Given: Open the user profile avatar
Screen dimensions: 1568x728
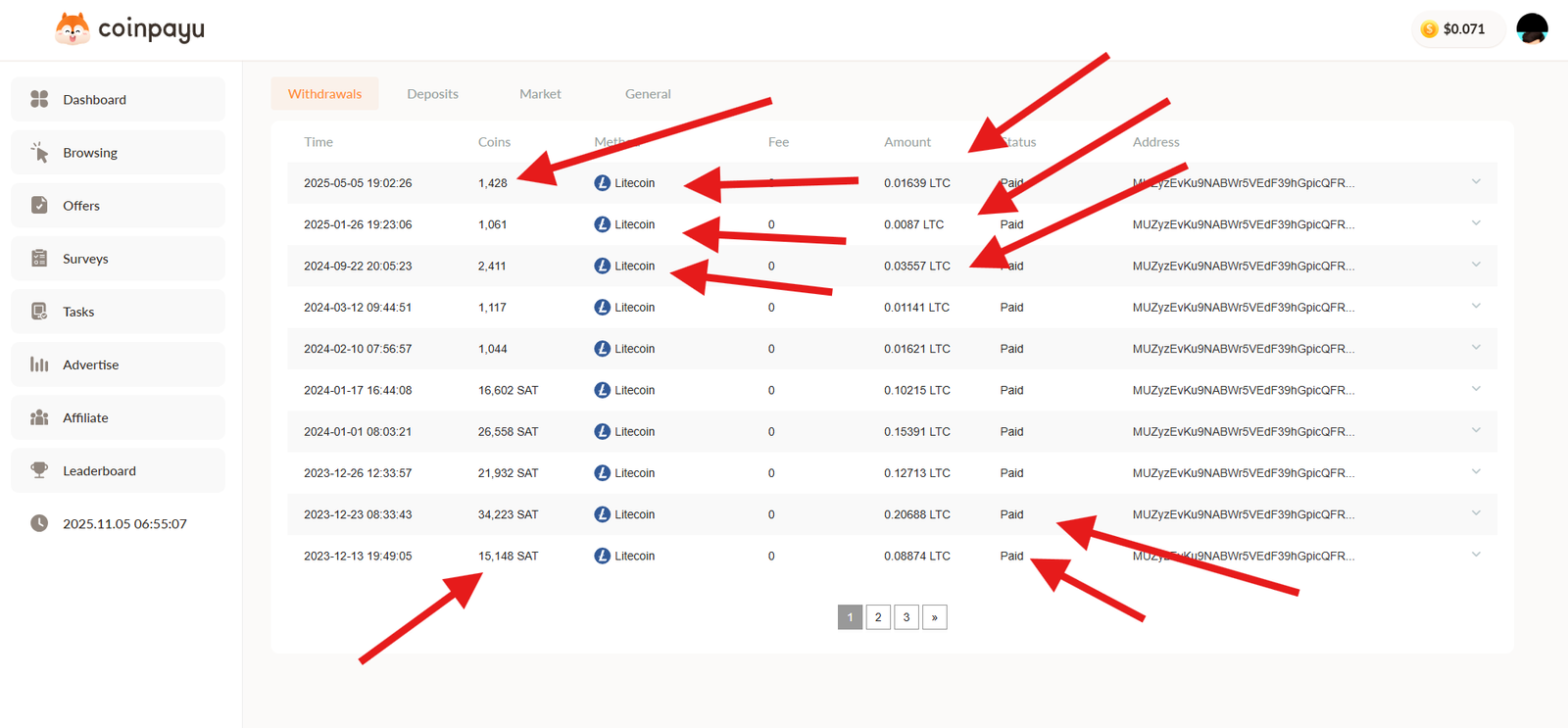Looking at the screenshot, I should coord(1532,28).
